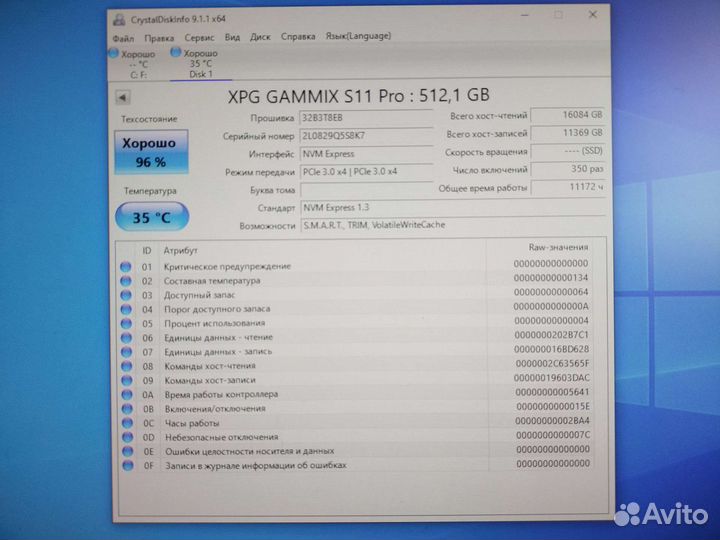Click the ID column header
The image size is (720, 540).
tap(146, 251)
